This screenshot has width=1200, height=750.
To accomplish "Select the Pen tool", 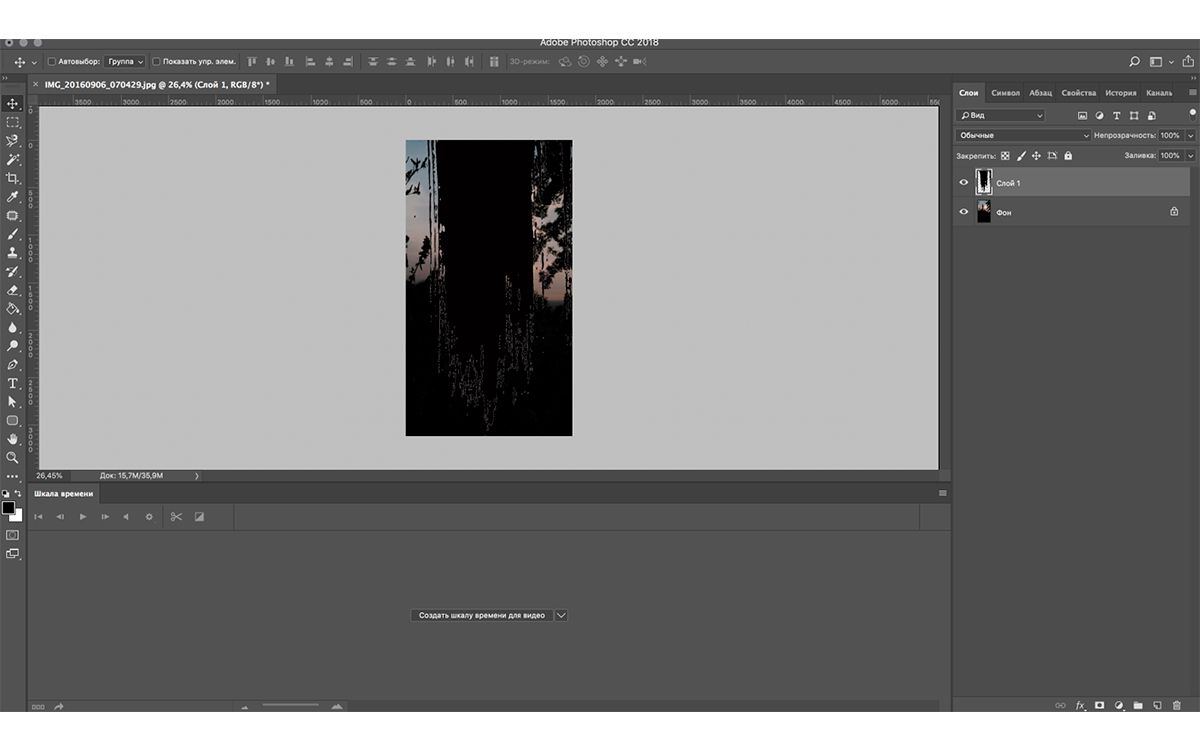I will click(13, 365).
